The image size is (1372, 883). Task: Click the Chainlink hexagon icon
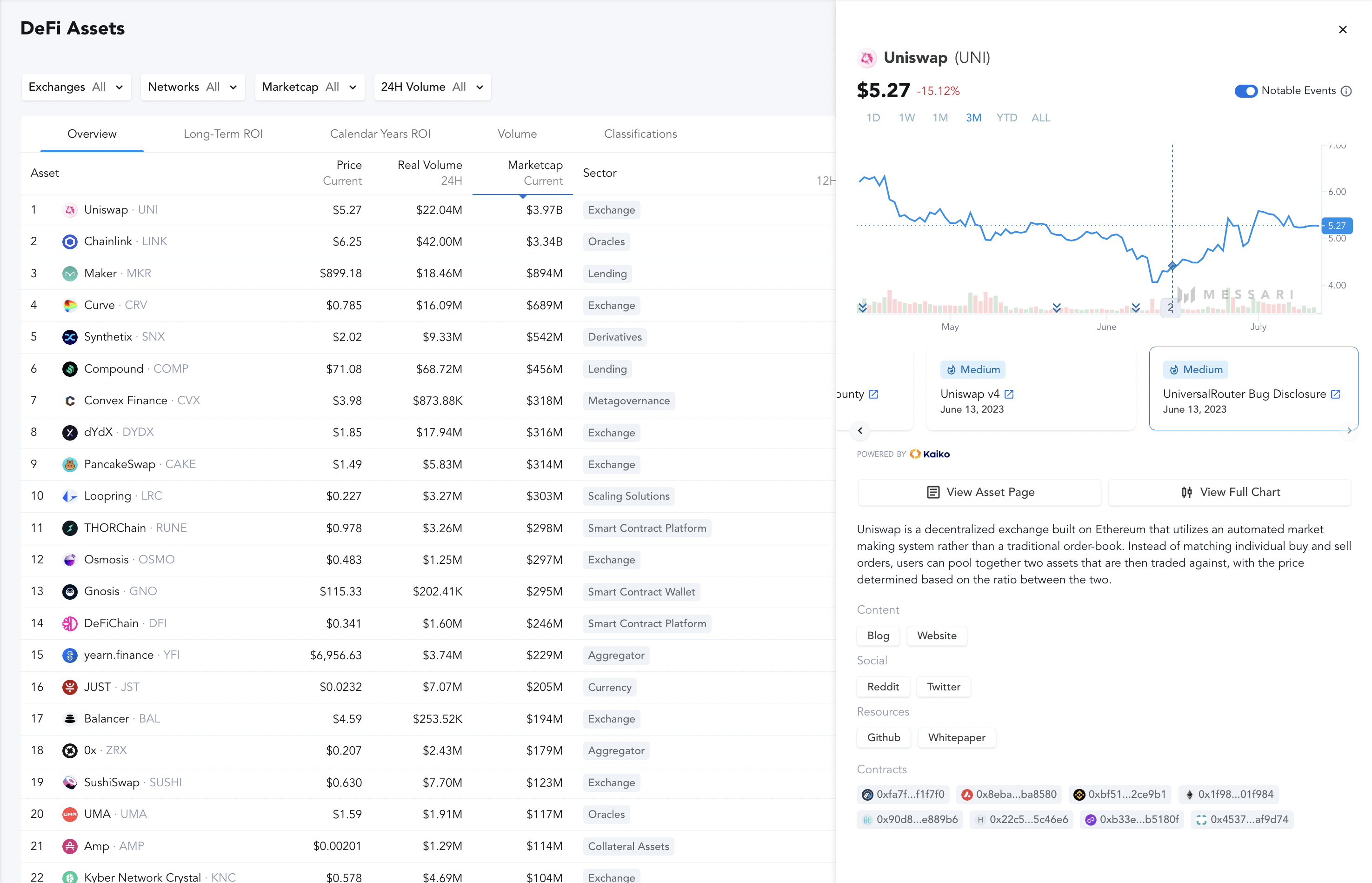(70, 241)
